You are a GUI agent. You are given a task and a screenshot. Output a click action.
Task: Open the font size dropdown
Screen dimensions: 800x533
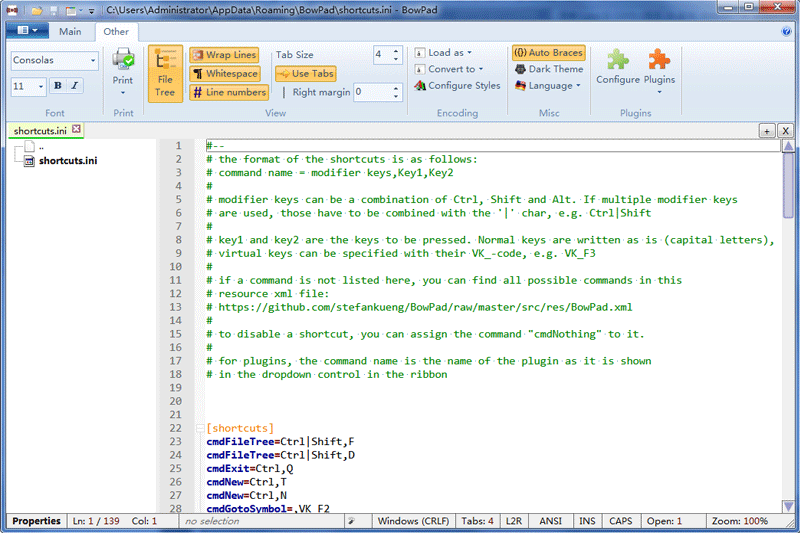[x=41, y=86]
